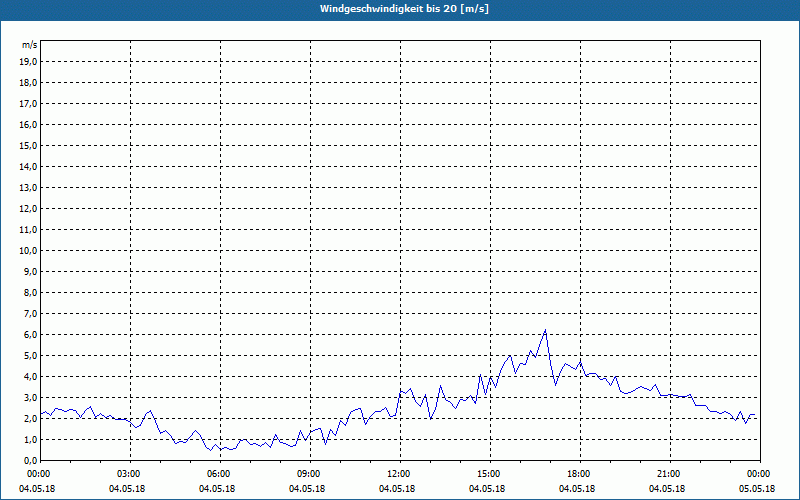The width and height of the screenshot is (800, 500).
Task: Select the 05.05.18 date label
Action: click(757, 489)
